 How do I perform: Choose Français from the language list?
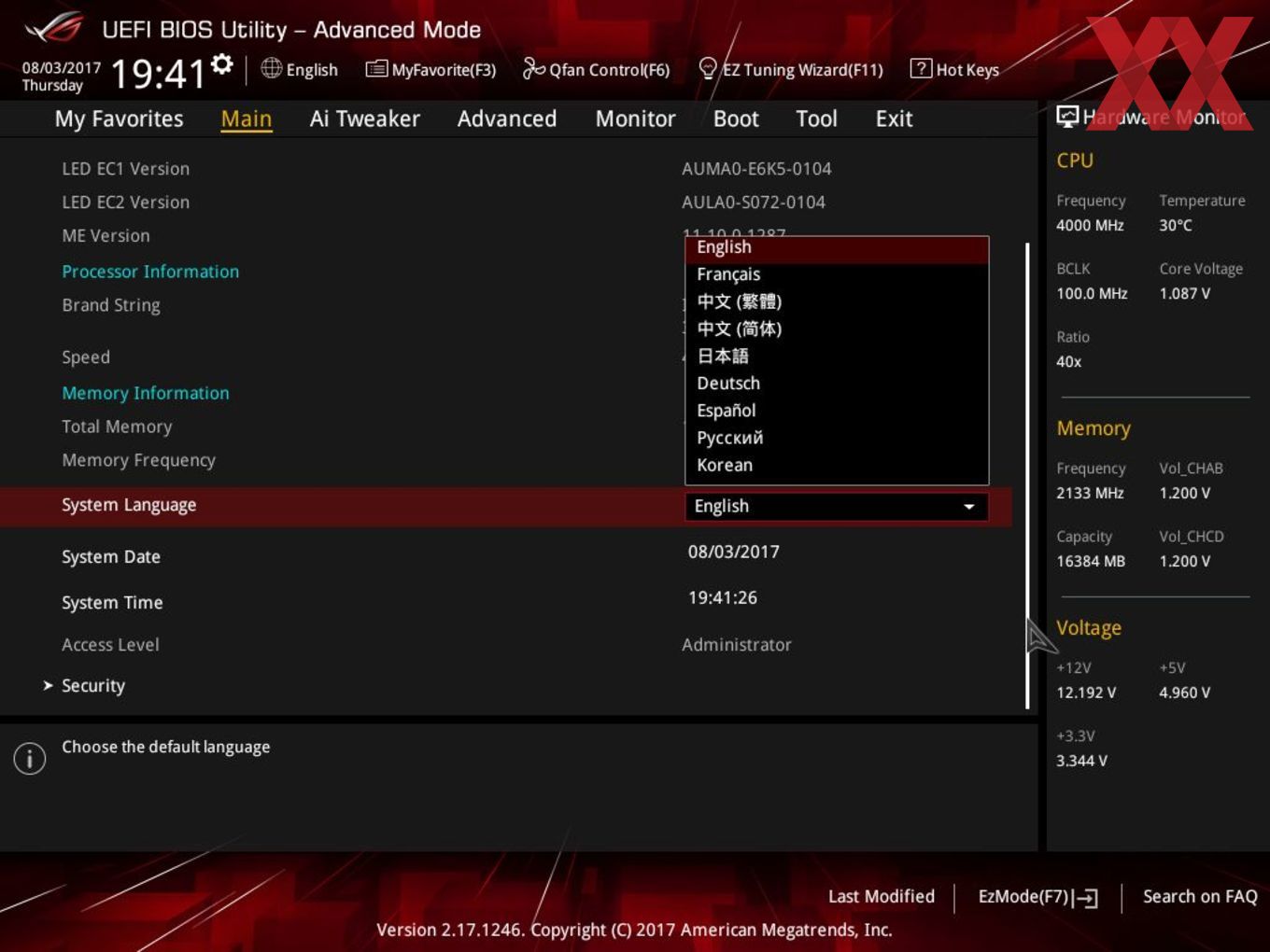click(x=837, y=274)
